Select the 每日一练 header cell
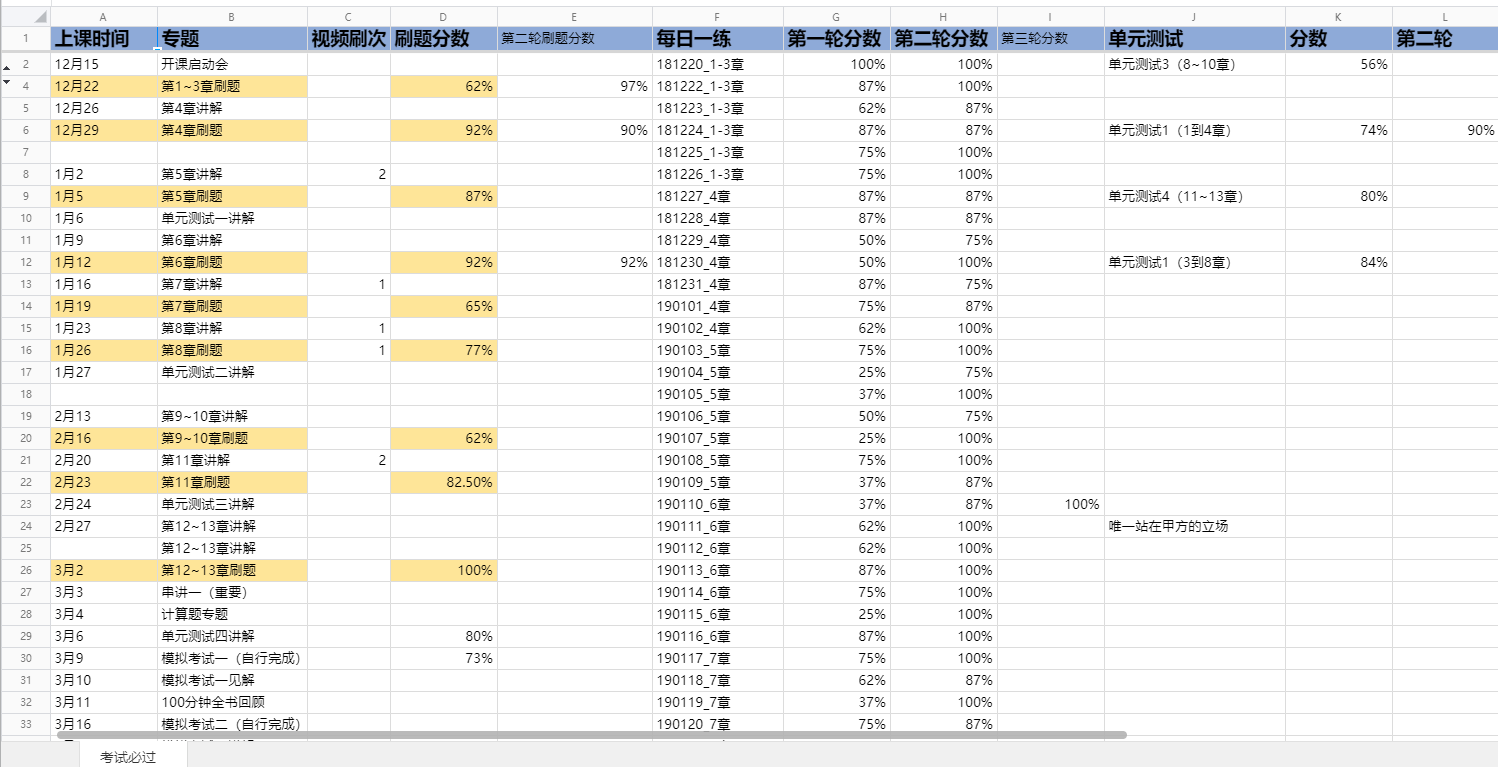 tap(717, 39)
